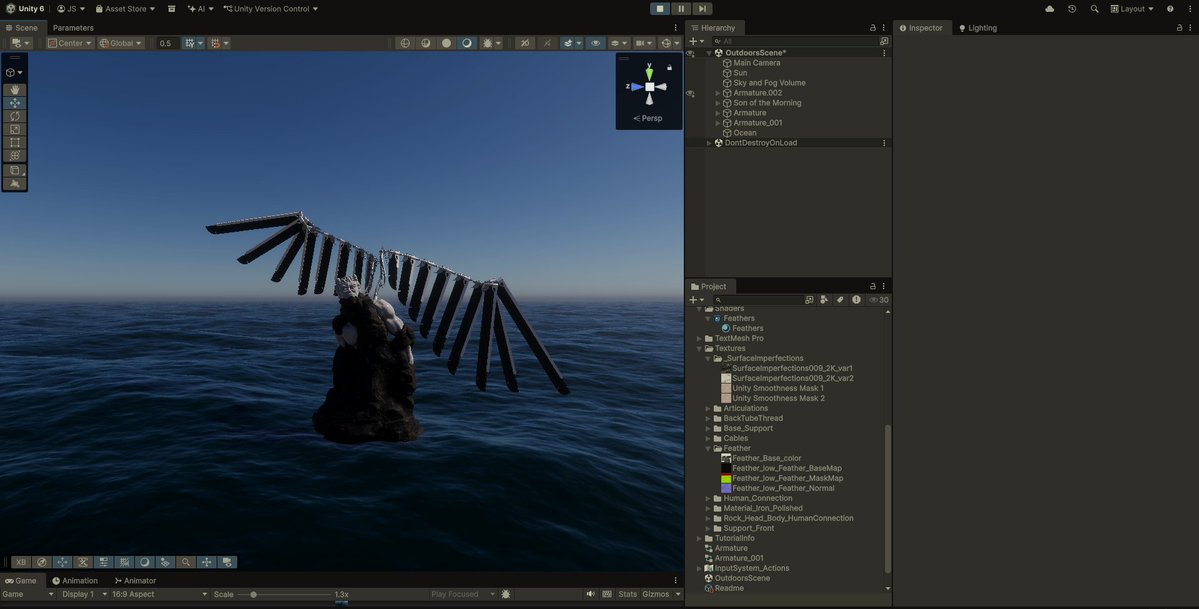1199x609 pixels.
Task: Click the magnifier icon in overlay toolbar
Action: 186,562
